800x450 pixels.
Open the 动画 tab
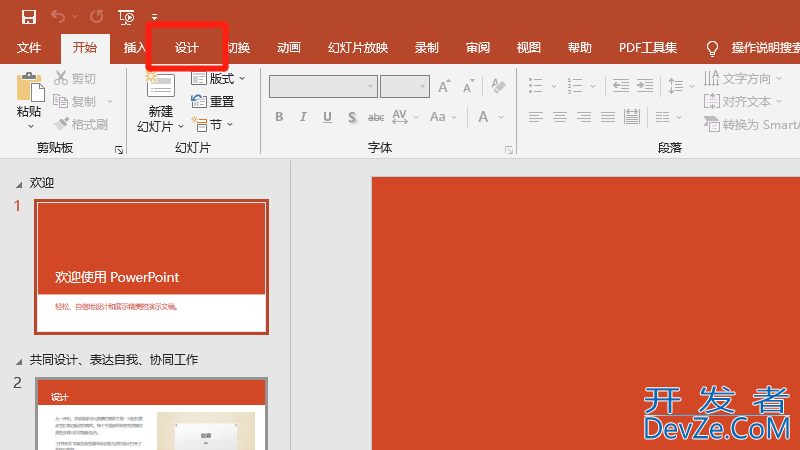click(289, 48)
